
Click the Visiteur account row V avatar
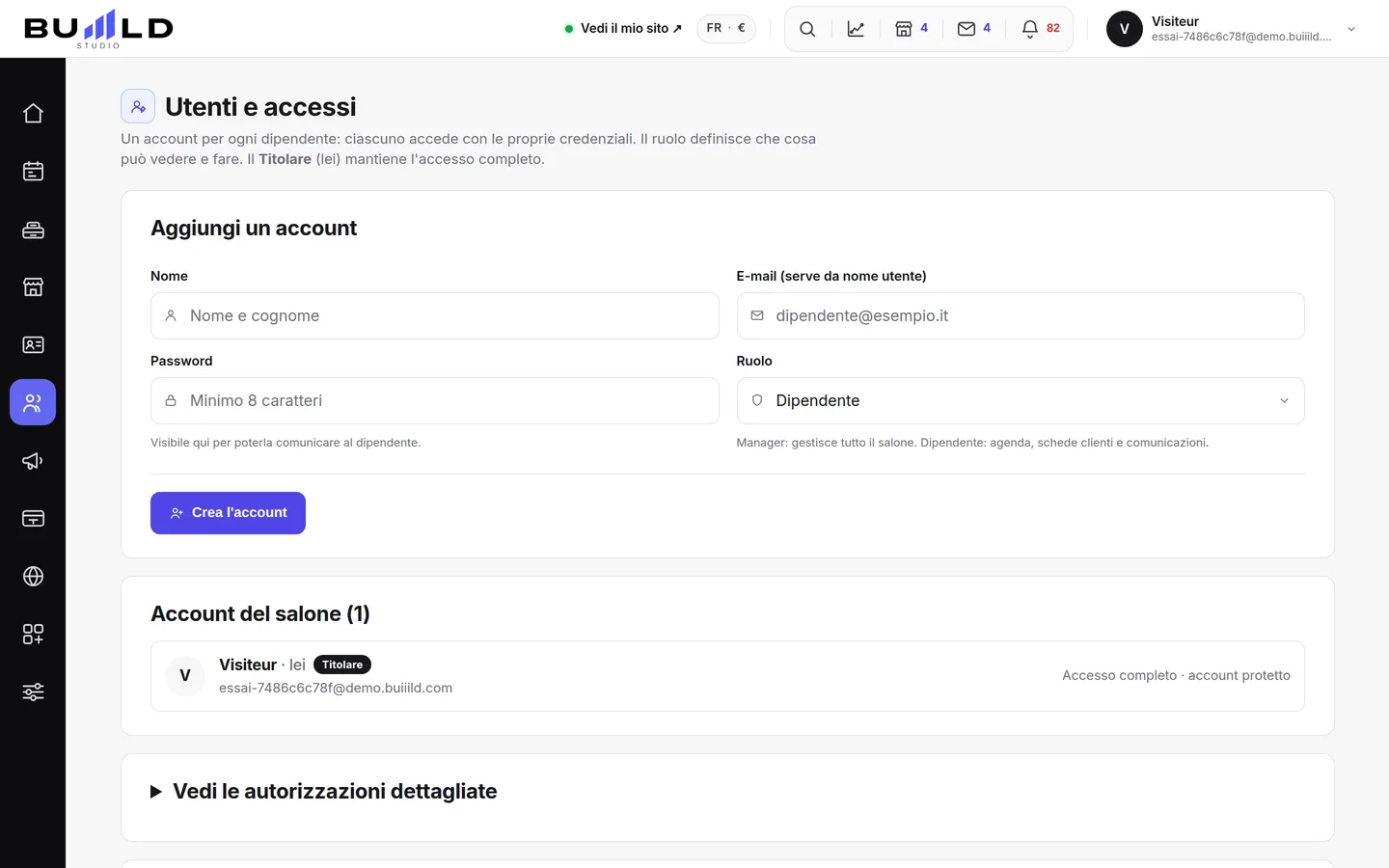(x=185, y=676)
